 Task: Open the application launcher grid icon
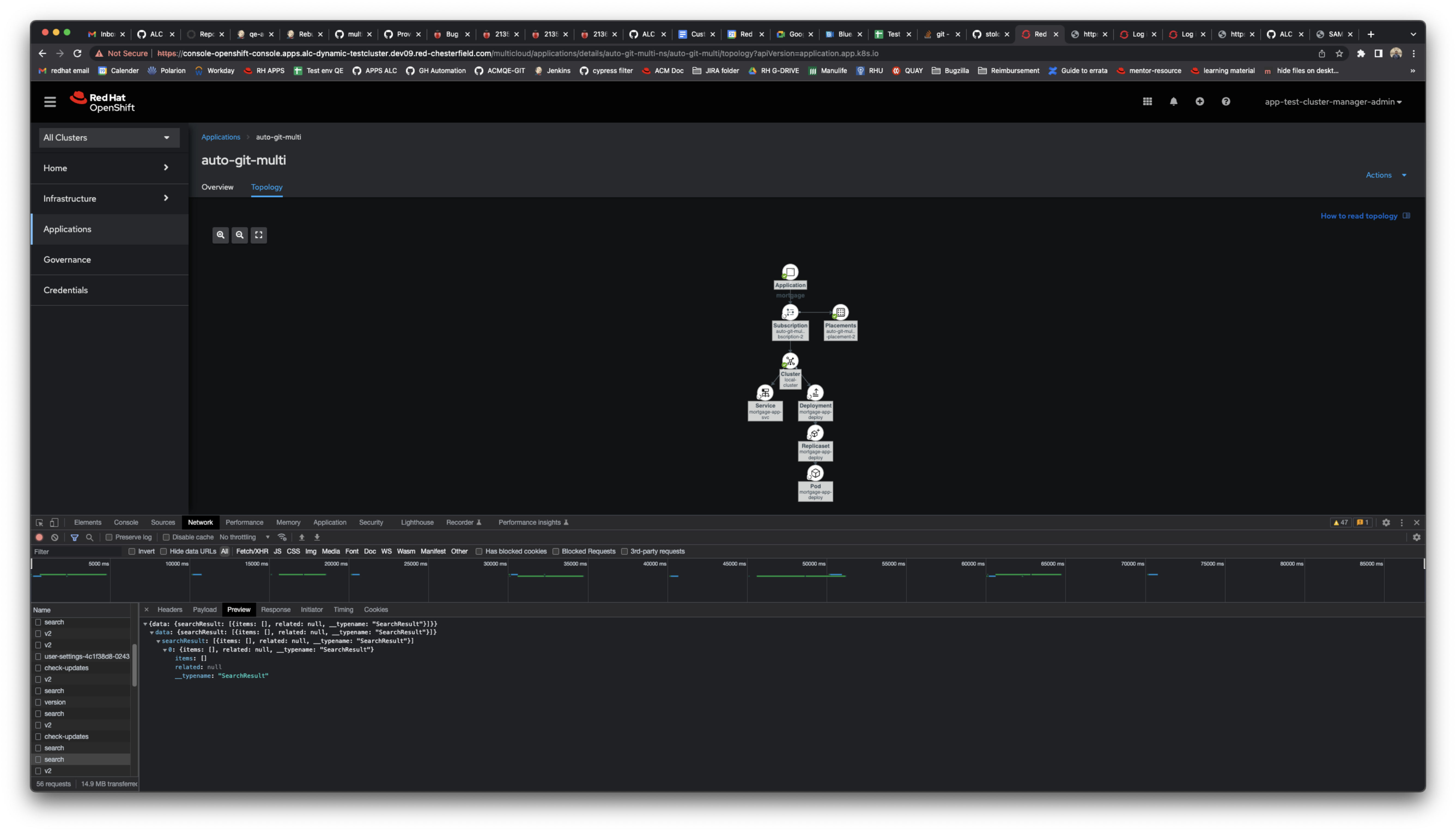click(1147, 102)
